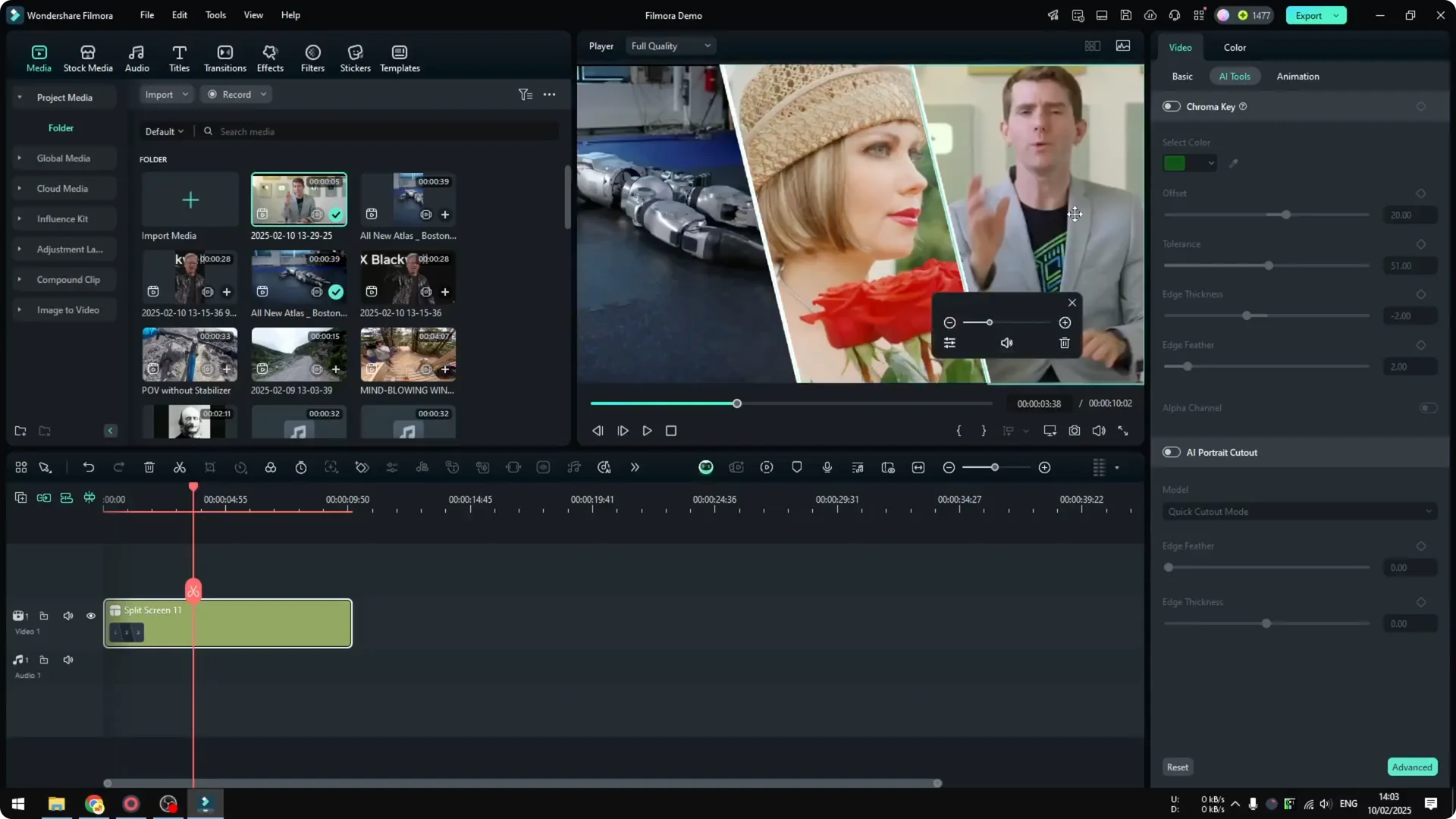Open the Default sort dropdown
Screen dimensions: 1456x819
[x=165, y=131]
